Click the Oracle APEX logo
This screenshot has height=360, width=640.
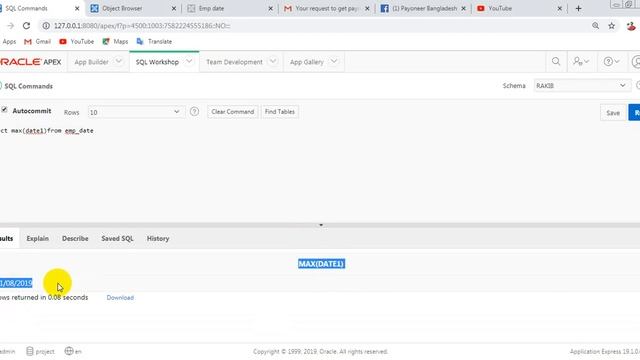31,62
